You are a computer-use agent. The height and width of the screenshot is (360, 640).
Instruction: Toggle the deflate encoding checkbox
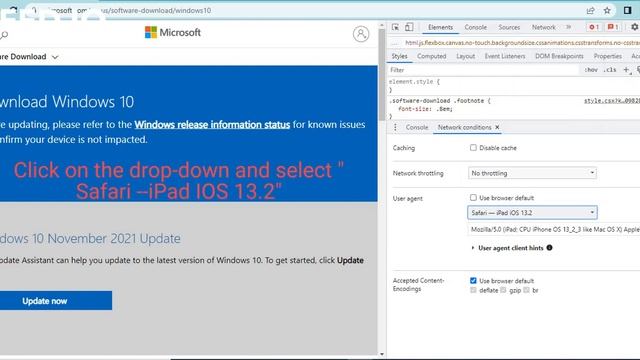tap(473, 290)
